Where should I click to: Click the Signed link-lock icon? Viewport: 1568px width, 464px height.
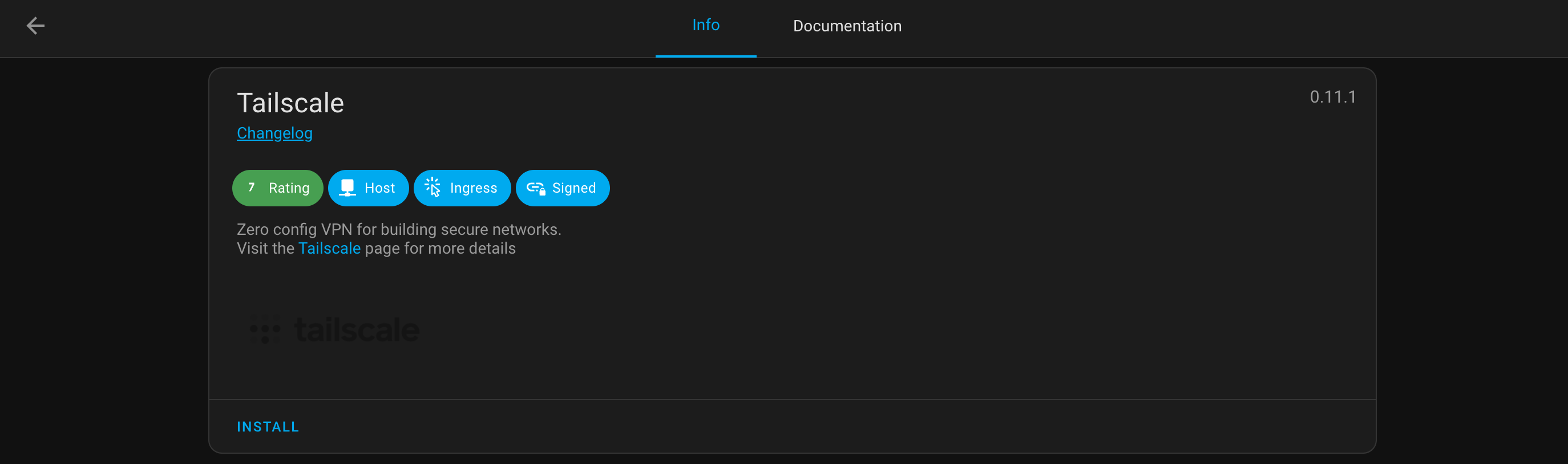[x=536, y=189]
